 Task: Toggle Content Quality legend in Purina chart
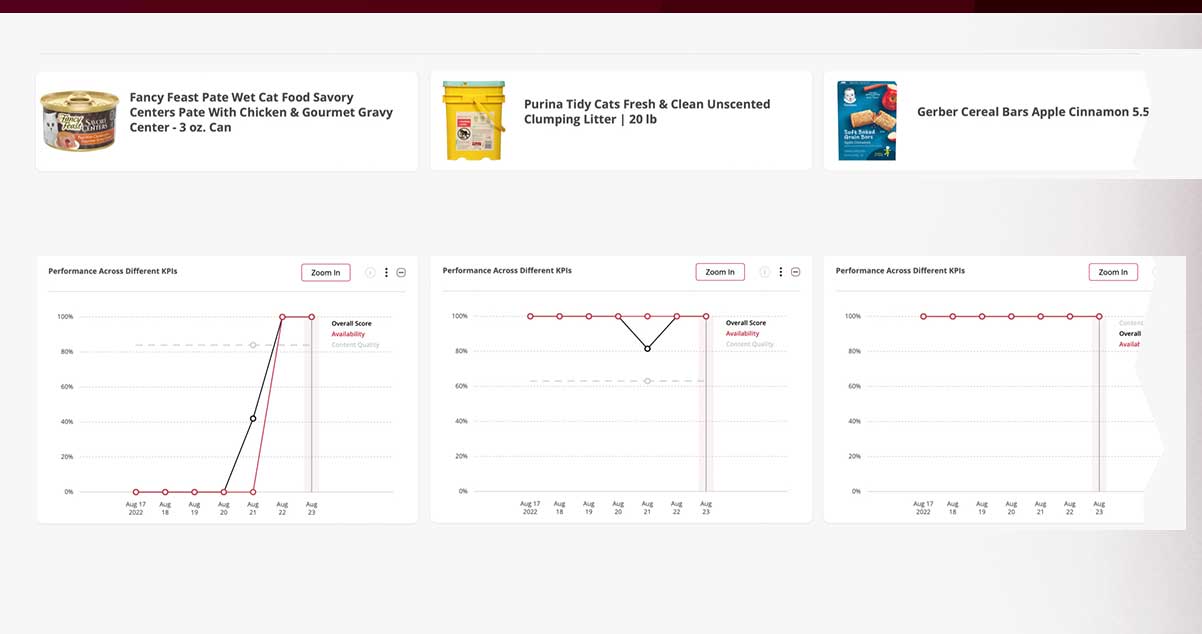tap(750, 344)
